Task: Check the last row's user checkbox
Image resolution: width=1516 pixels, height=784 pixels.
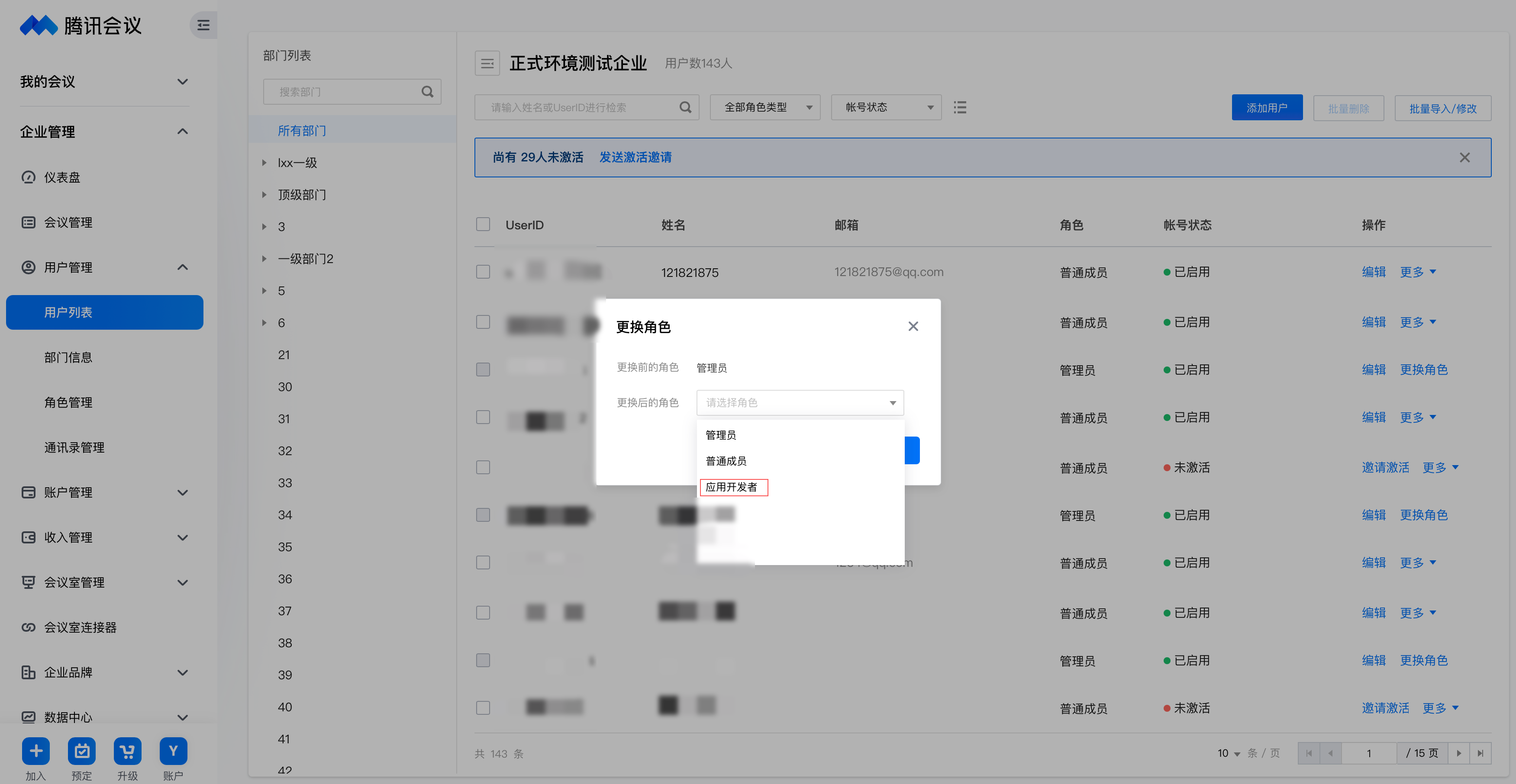Action: 483,707
